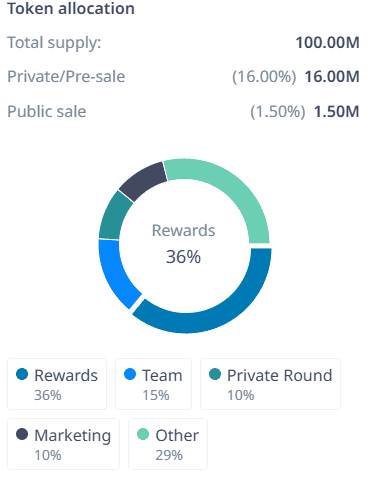
Task: Toggle the Team 15% legend item
Action: 153,384
